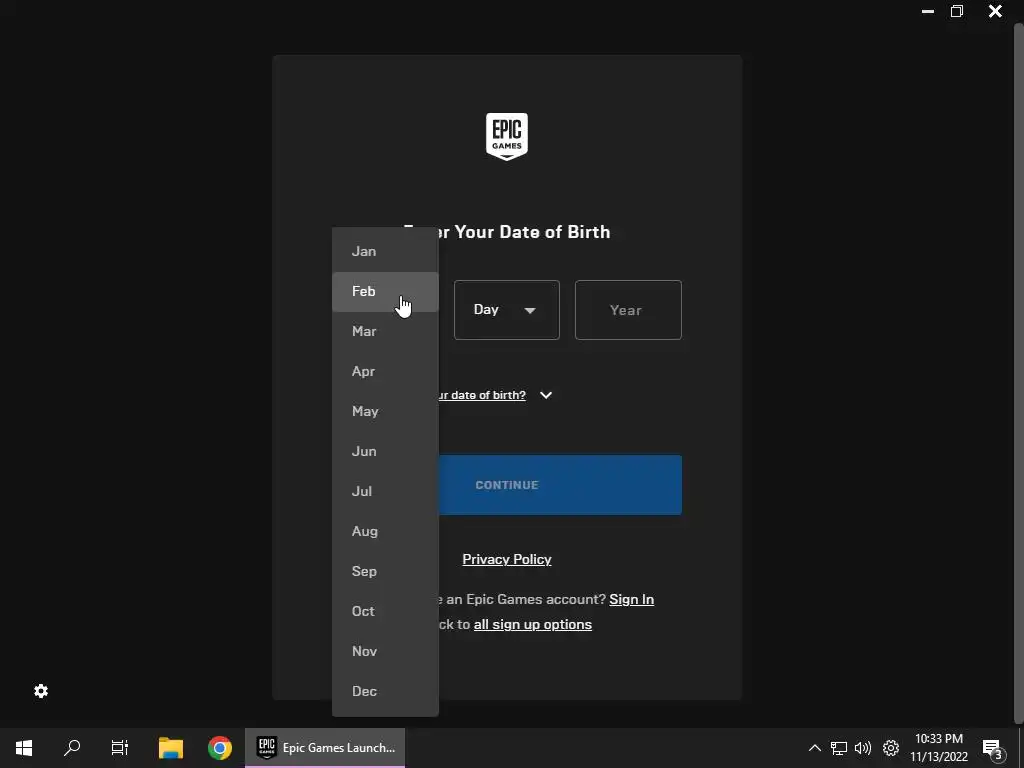Launch File Explorer from taskbar
1024x768 pixels.
[171, 748]
